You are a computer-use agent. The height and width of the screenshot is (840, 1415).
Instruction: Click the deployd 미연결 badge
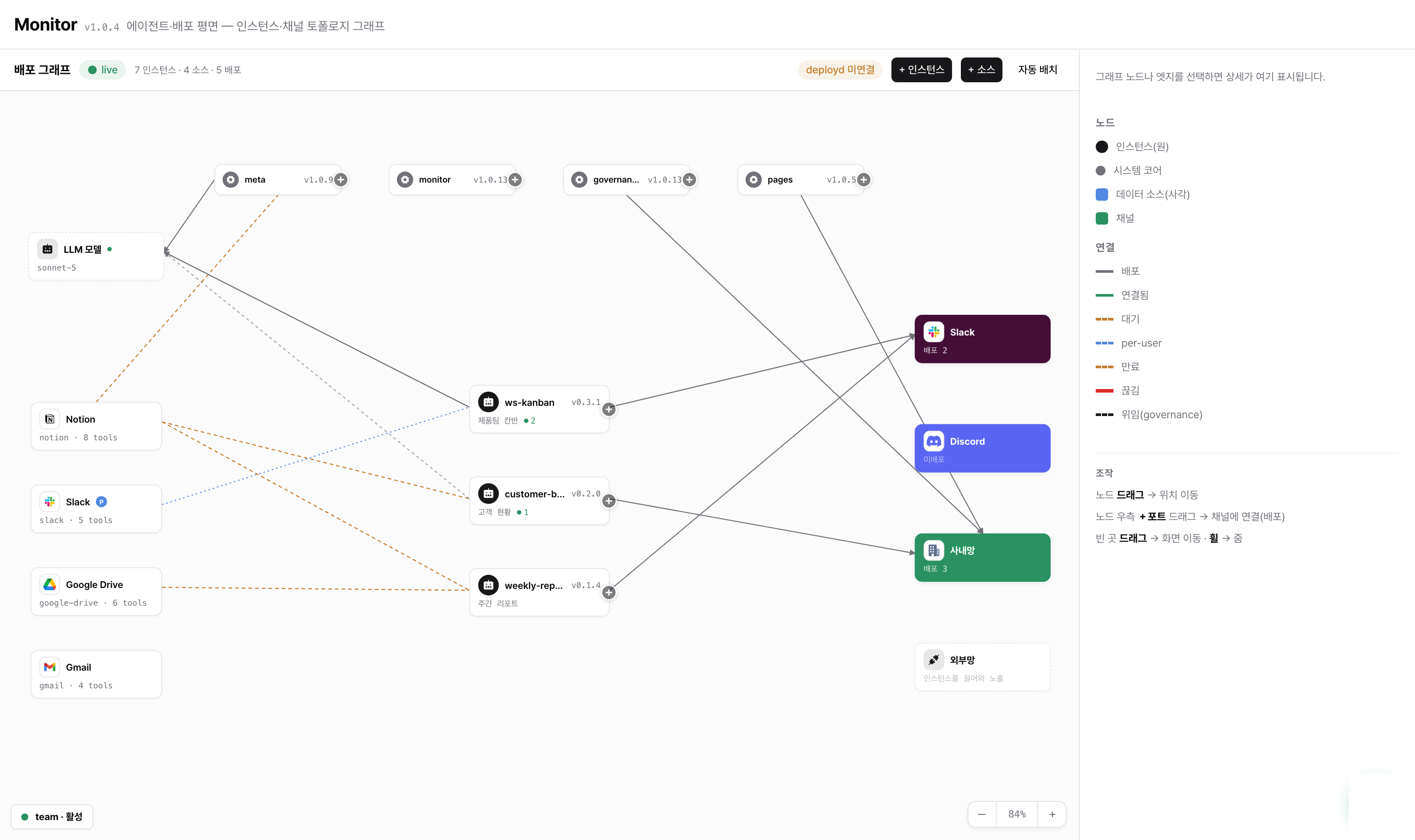tap(840, 69)
